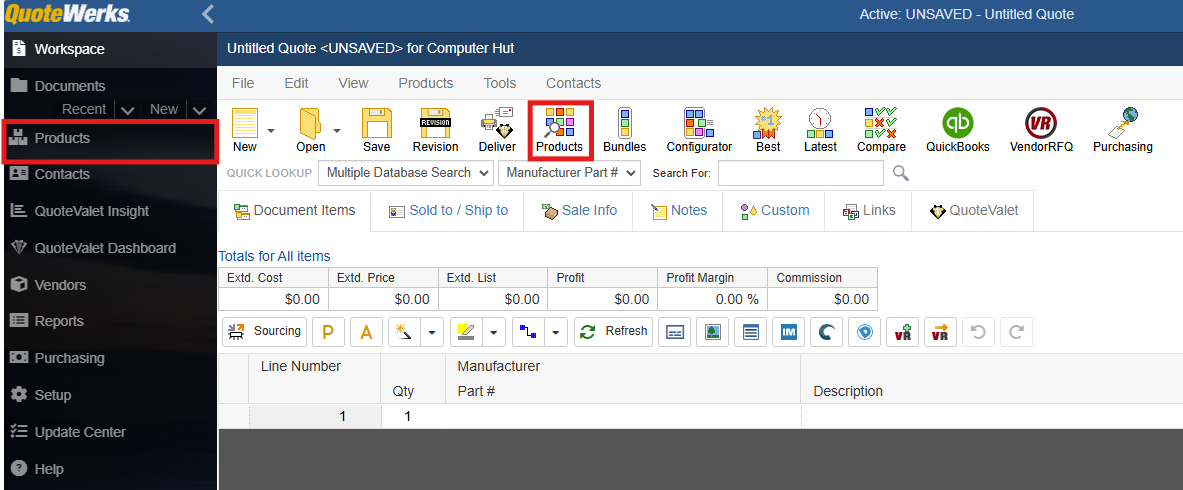The height and width of the screenshot is (490, 1183).
Task: Open the Tools menu
Action: pos(499,83)
